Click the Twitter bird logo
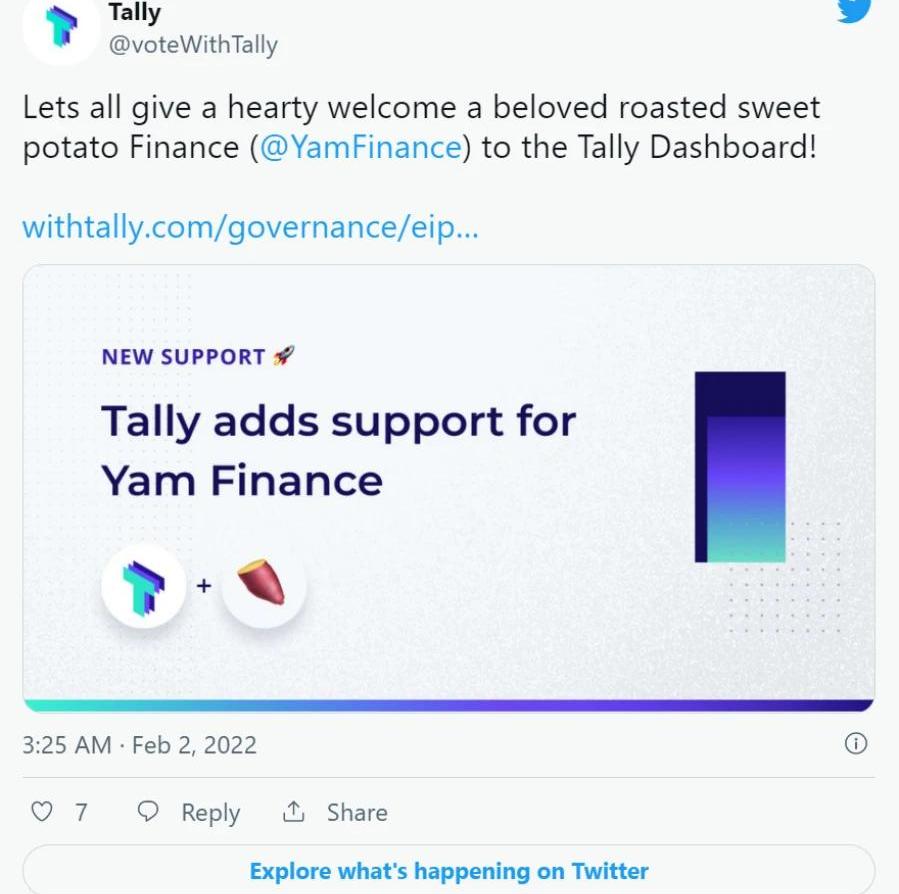Image resolution: width=899 pixels, height=894 pixels. click(854, 10)
